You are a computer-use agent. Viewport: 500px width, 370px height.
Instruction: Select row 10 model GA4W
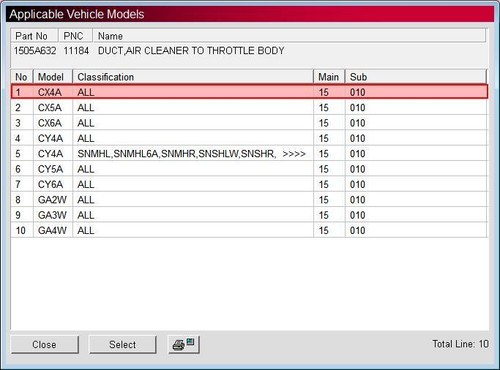[x=249, y=230]
